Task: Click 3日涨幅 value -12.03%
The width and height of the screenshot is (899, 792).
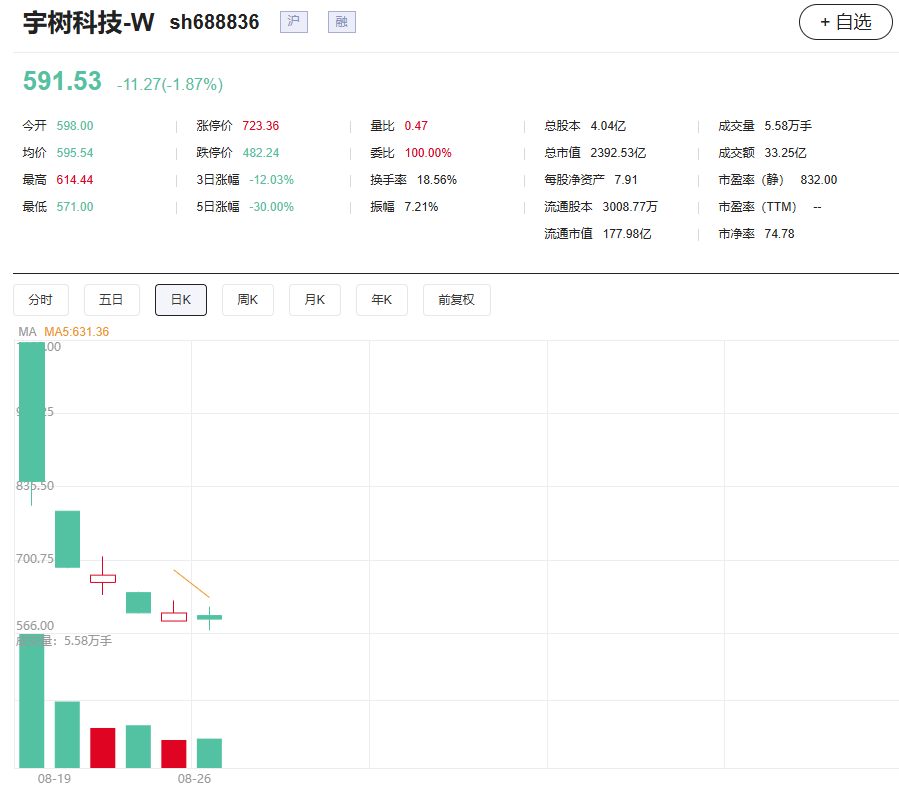Action: click(x=271, y=180)
